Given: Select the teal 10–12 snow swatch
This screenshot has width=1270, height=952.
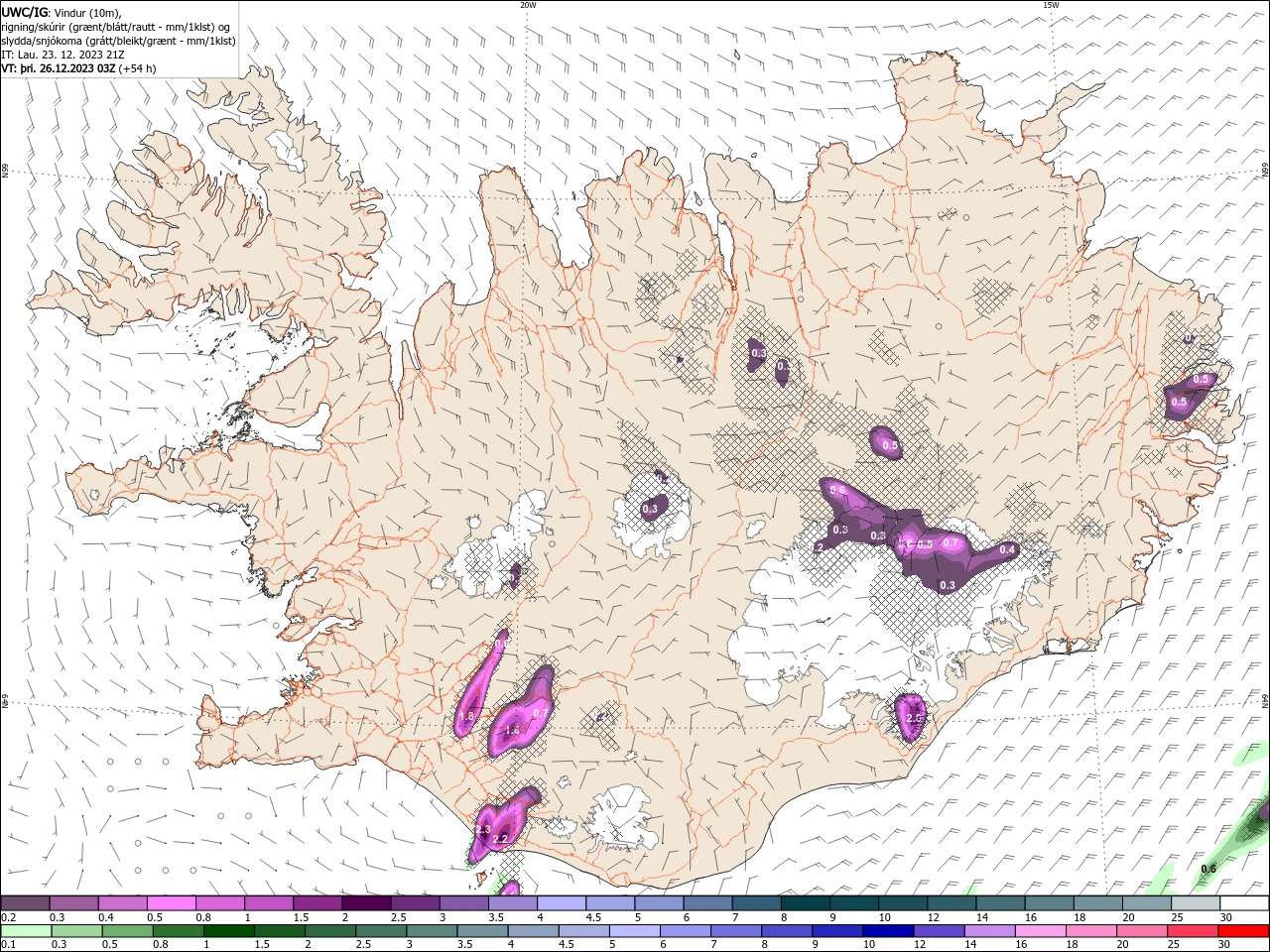Looking at the screenshot, I should click(903, 903).
